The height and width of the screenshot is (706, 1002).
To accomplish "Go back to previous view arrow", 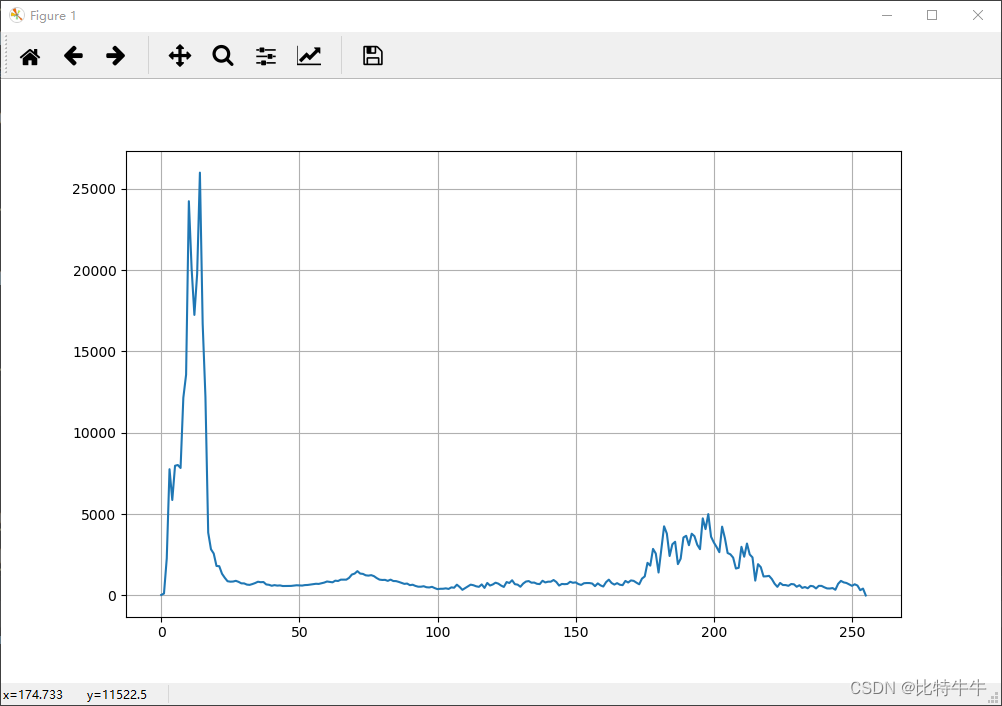I will tap(73, 56).
